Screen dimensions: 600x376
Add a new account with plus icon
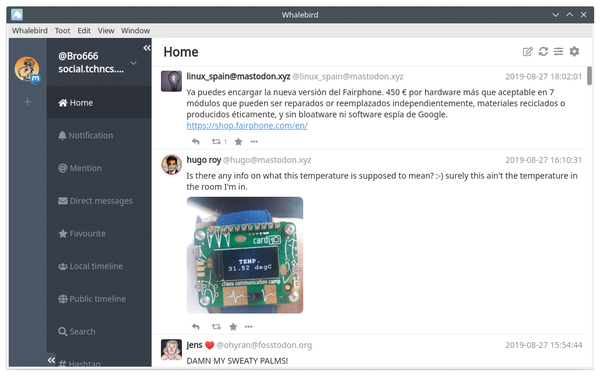pos(27,102)
